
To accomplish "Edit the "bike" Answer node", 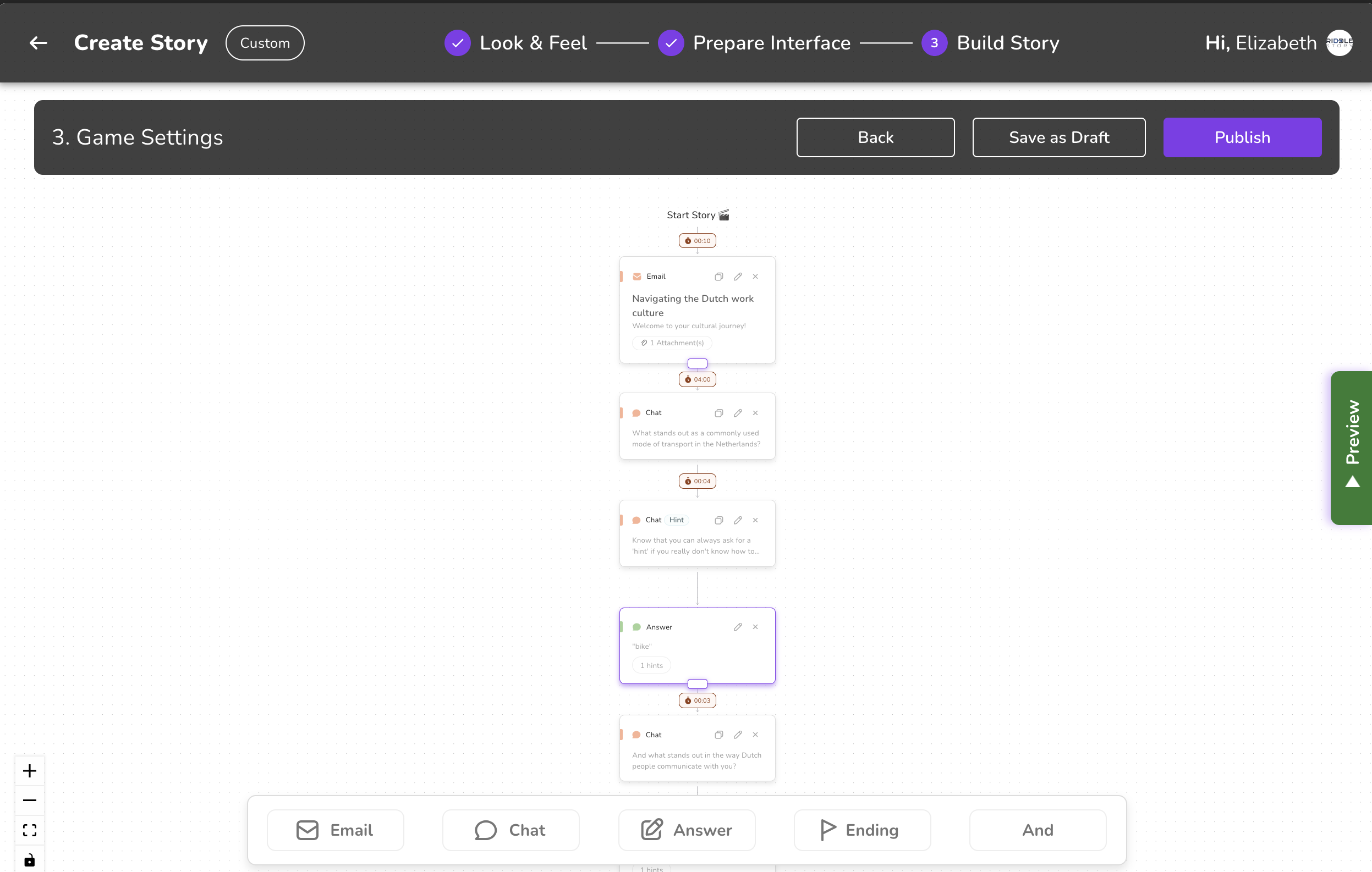I will pos(738,627).
